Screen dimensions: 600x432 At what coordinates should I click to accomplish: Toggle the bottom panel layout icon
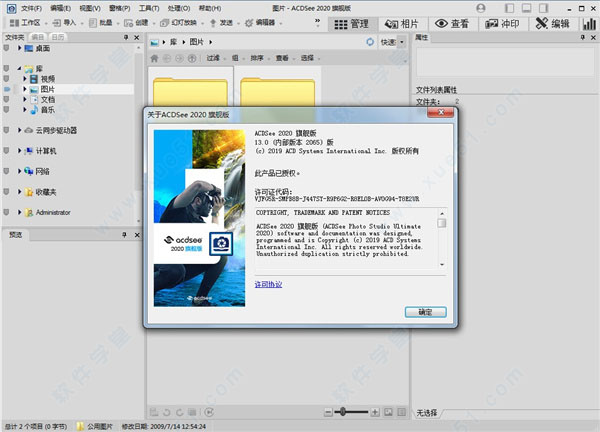coord(527,8)
